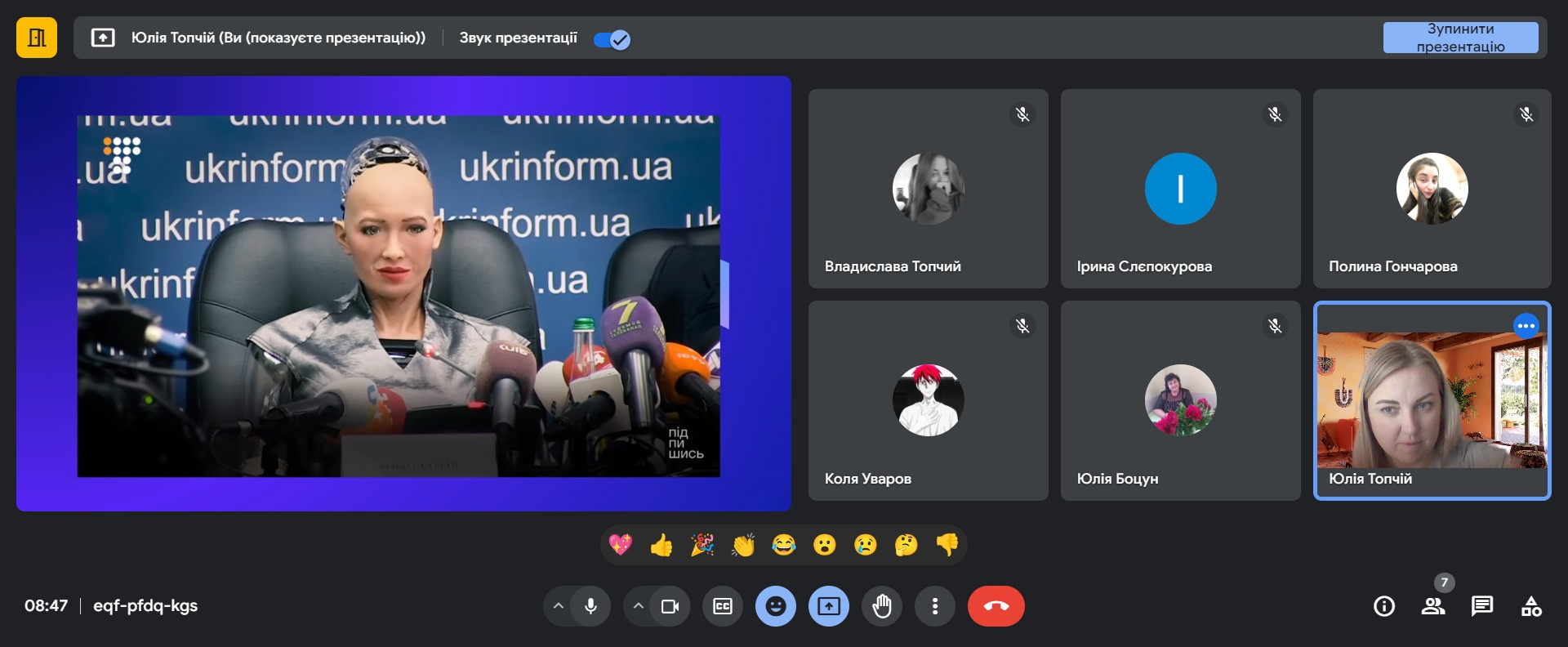Click the red leave call button
Screen dimensions: 1568x647
point(996,606)
